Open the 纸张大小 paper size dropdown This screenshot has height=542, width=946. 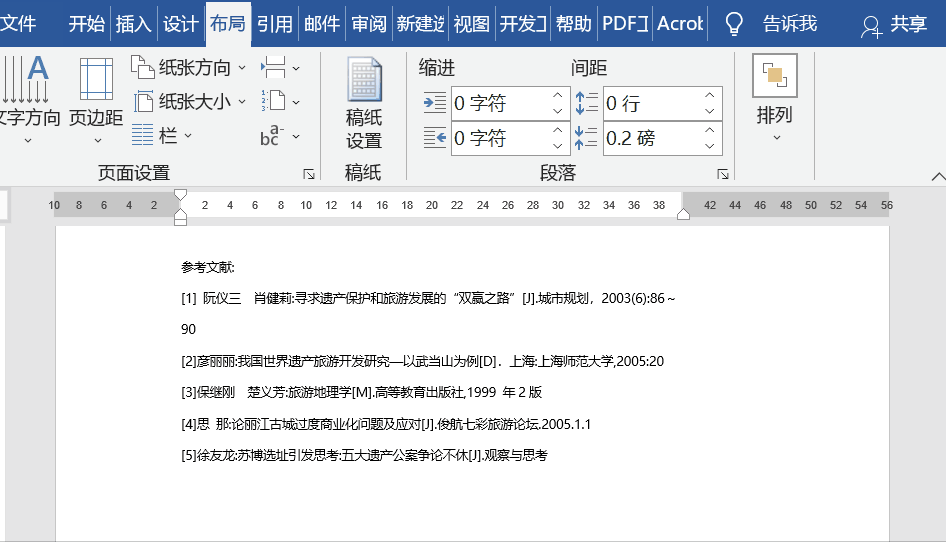tap(188, 101)
